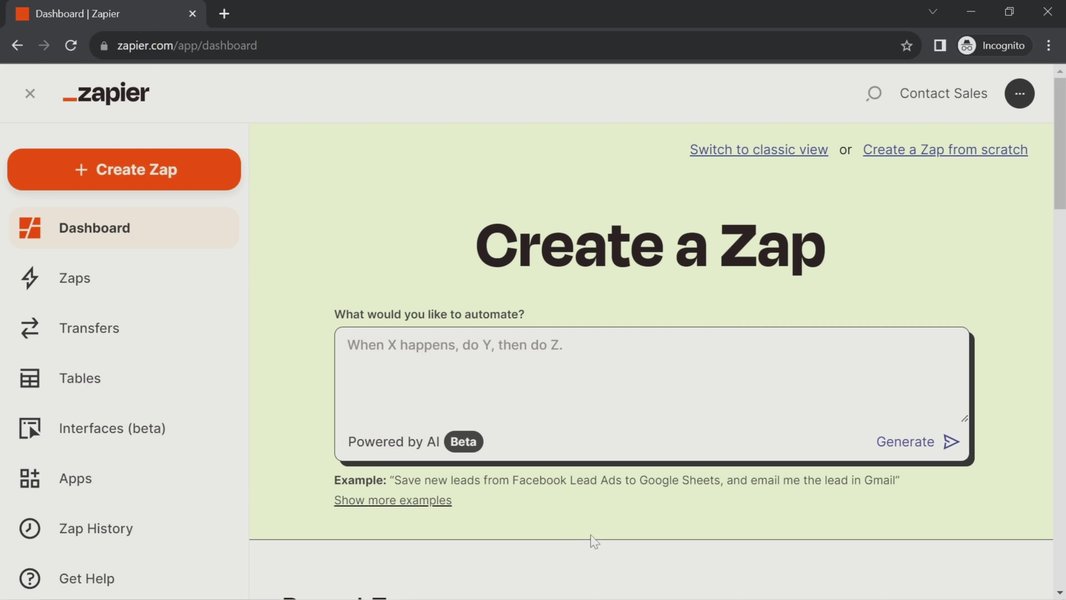1066x600 pixels.
Task: Open Transfers using the arrows icon
Action: 30,328
